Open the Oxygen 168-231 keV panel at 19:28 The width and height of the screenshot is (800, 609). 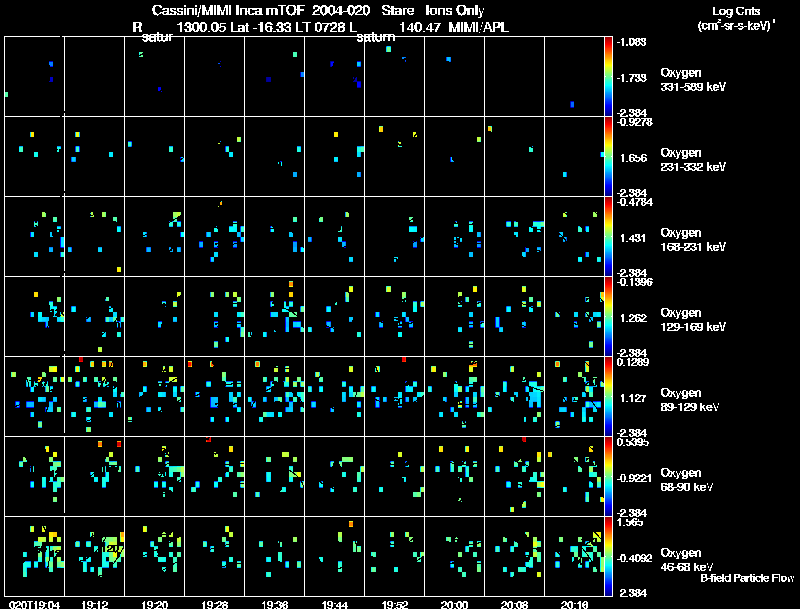214,236
